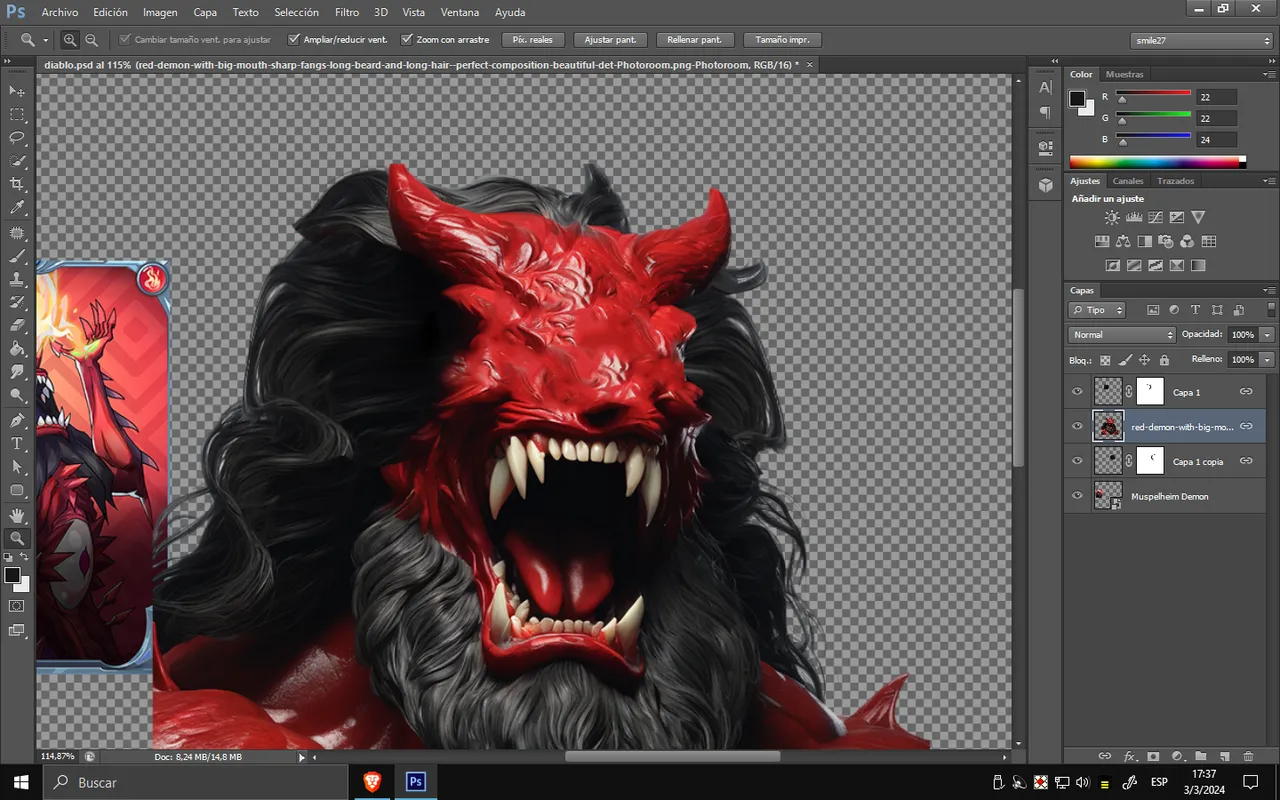The width and height of the screenshot is (1280, 800).
Task: Select the Horizontal Type tool
Action: (17, 443)
